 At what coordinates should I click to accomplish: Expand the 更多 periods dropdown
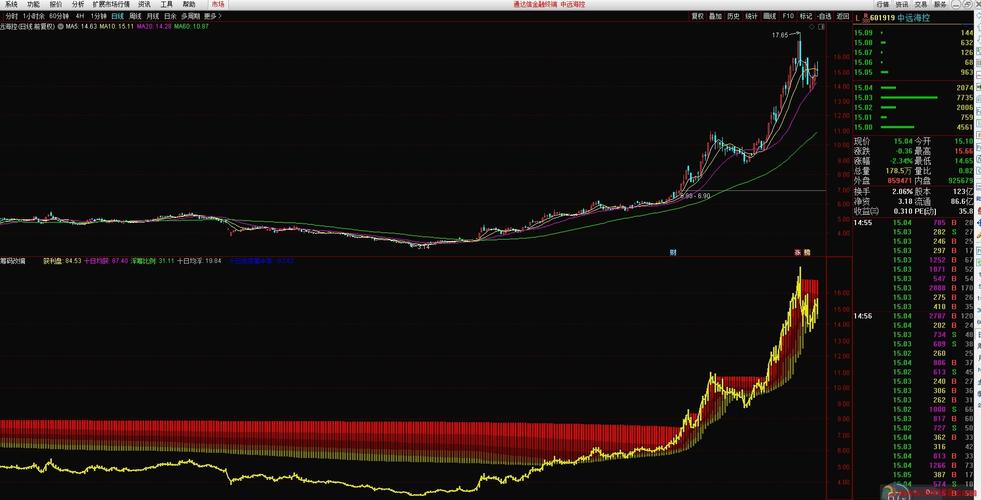tap(213, 17)
